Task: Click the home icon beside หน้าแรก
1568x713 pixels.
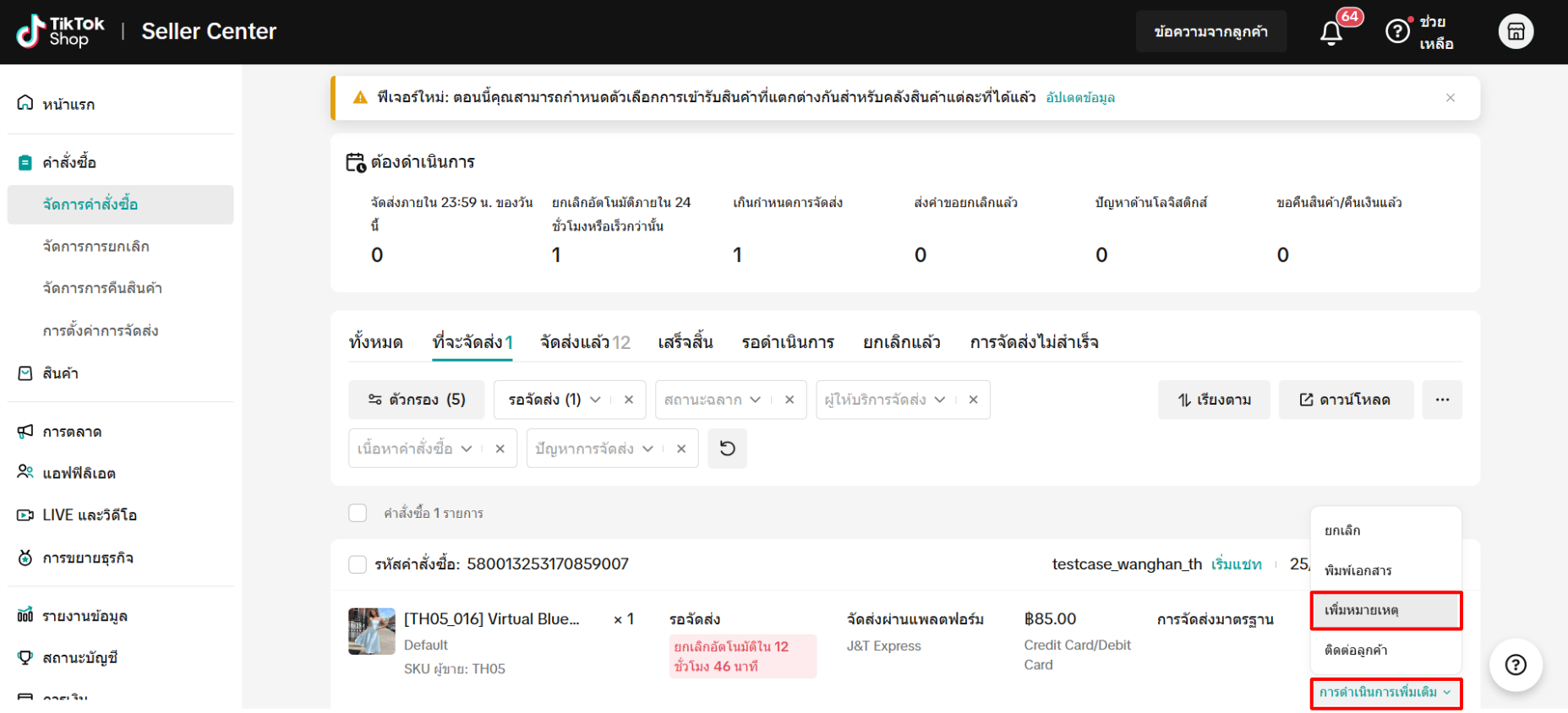Action: pyautogui.click(x=25, y=103)
